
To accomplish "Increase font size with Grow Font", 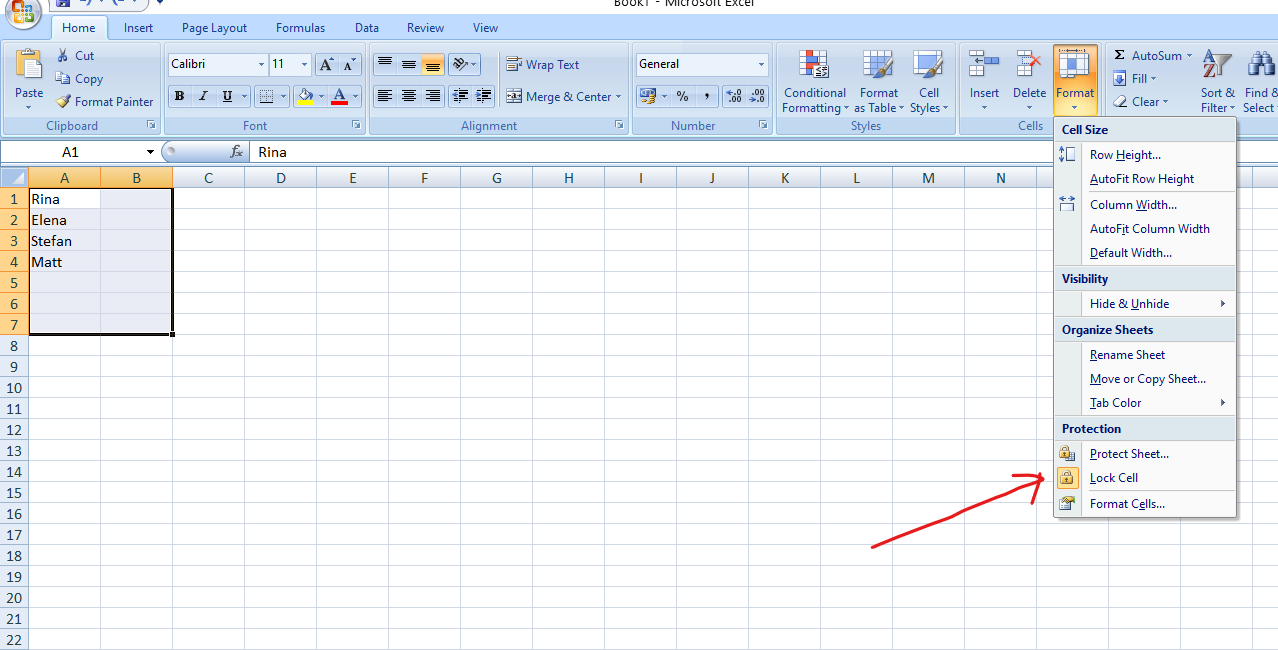I will 326,65.
